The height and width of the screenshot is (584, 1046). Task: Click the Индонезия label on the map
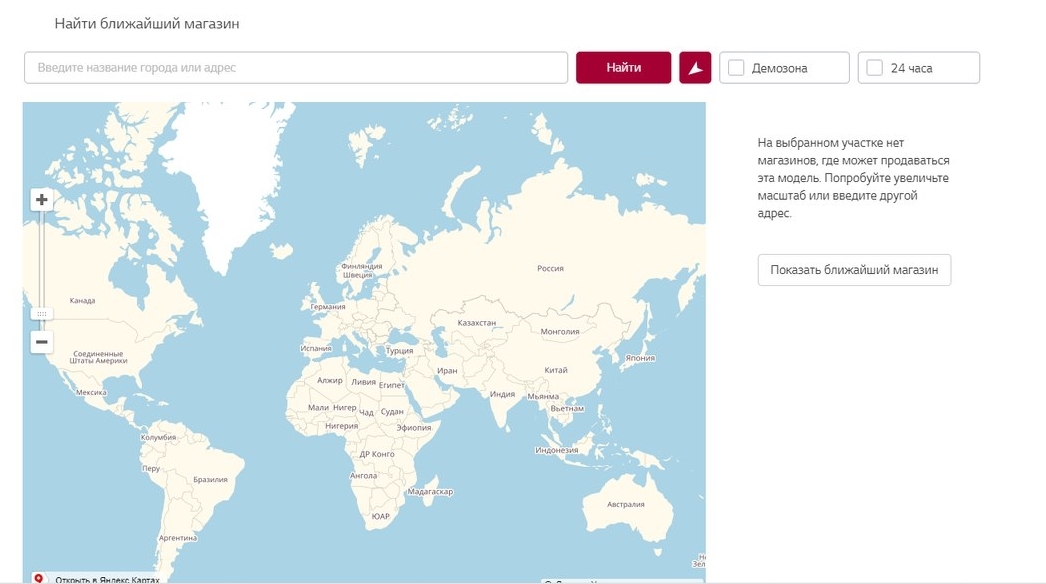(x=556, y=450)
